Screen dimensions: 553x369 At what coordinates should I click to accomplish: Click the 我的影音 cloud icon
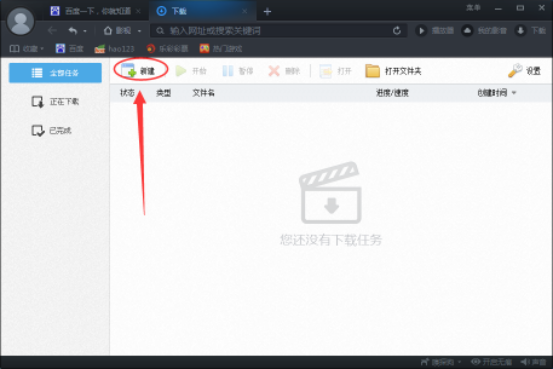tap(467, 31)
